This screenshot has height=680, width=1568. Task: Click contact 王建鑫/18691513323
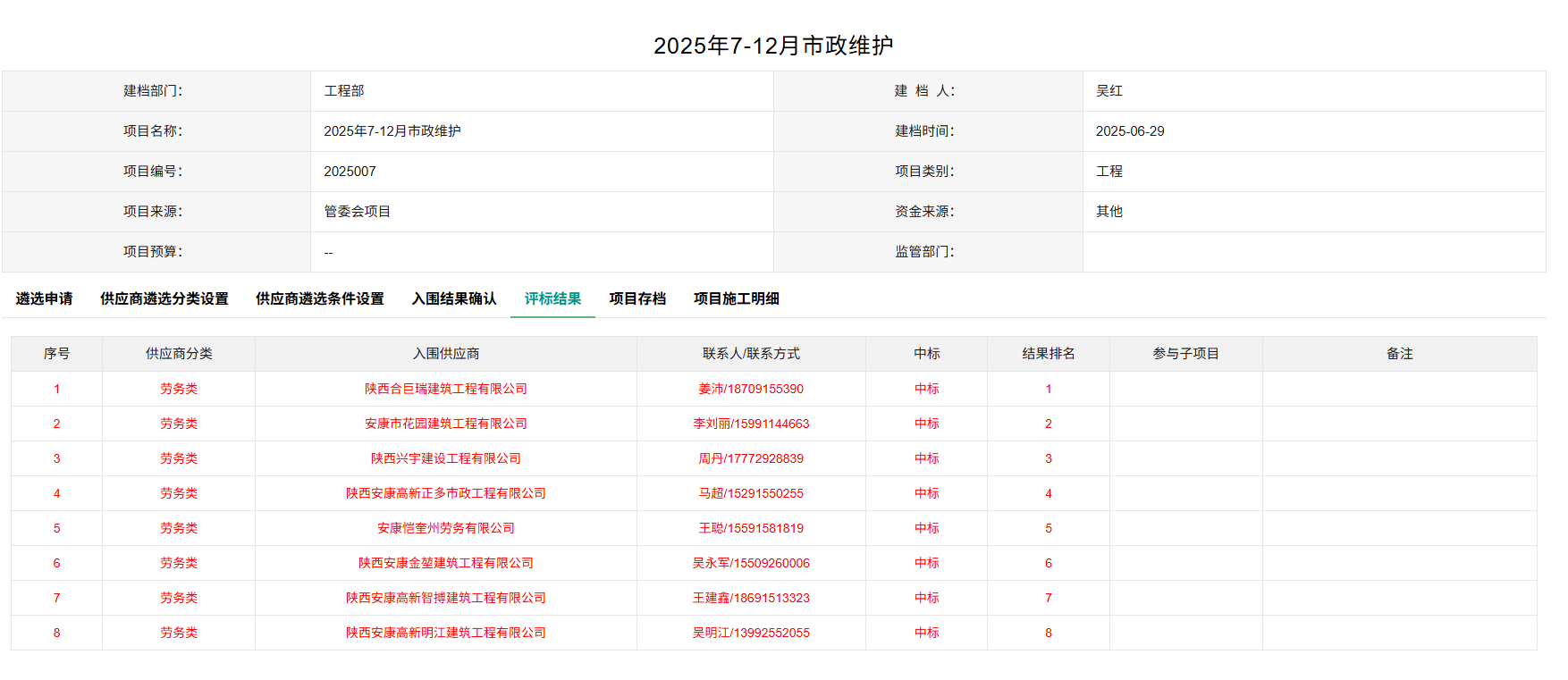[x=751, y=598]
